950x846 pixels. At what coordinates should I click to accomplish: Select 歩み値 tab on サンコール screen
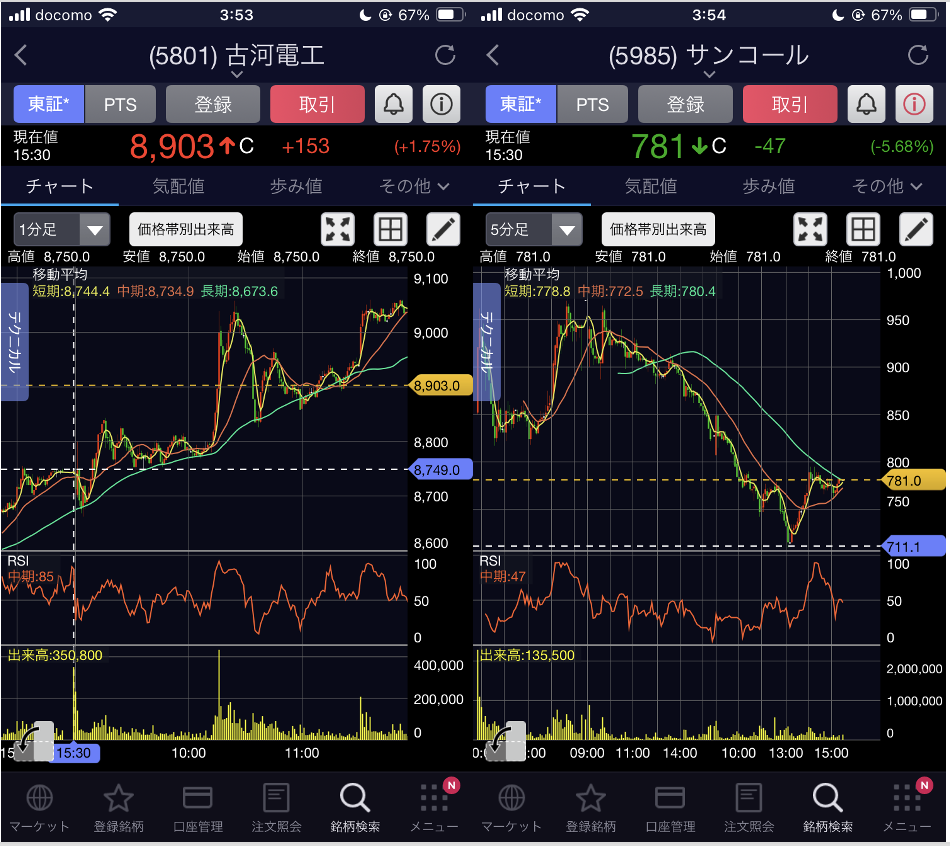768,186
